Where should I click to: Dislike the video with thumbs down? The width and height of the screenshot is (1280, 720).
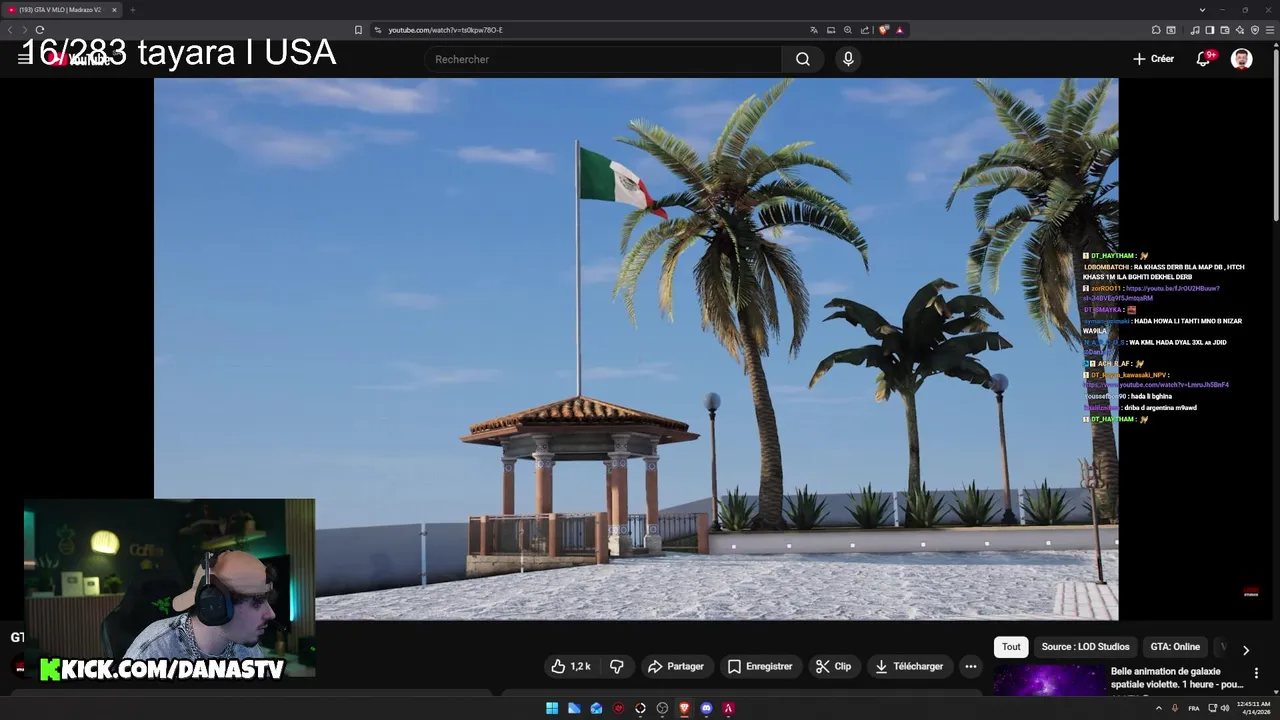617,666
